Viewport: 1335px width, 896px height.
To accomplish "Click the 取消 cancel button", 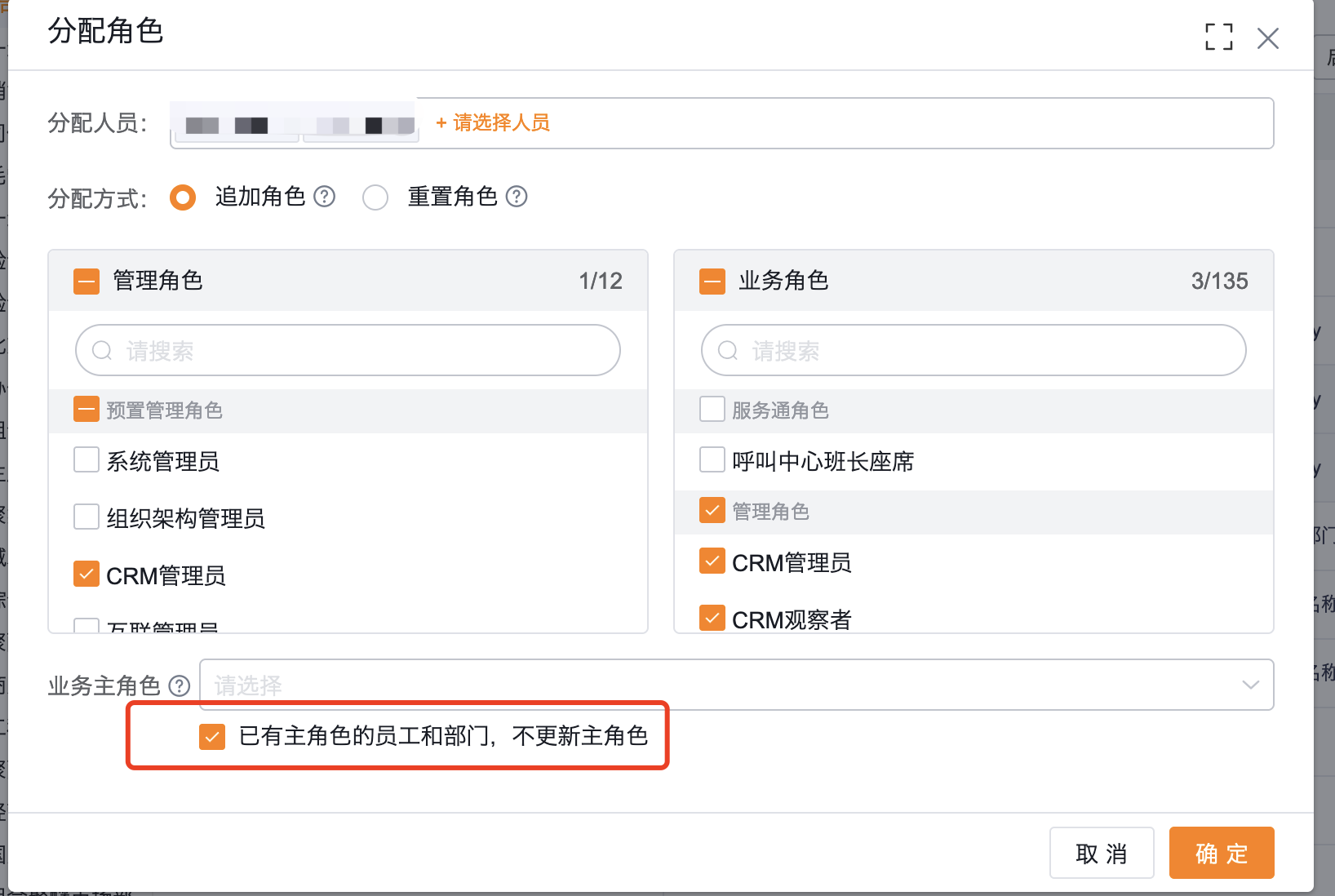I will coord(1101,852).
